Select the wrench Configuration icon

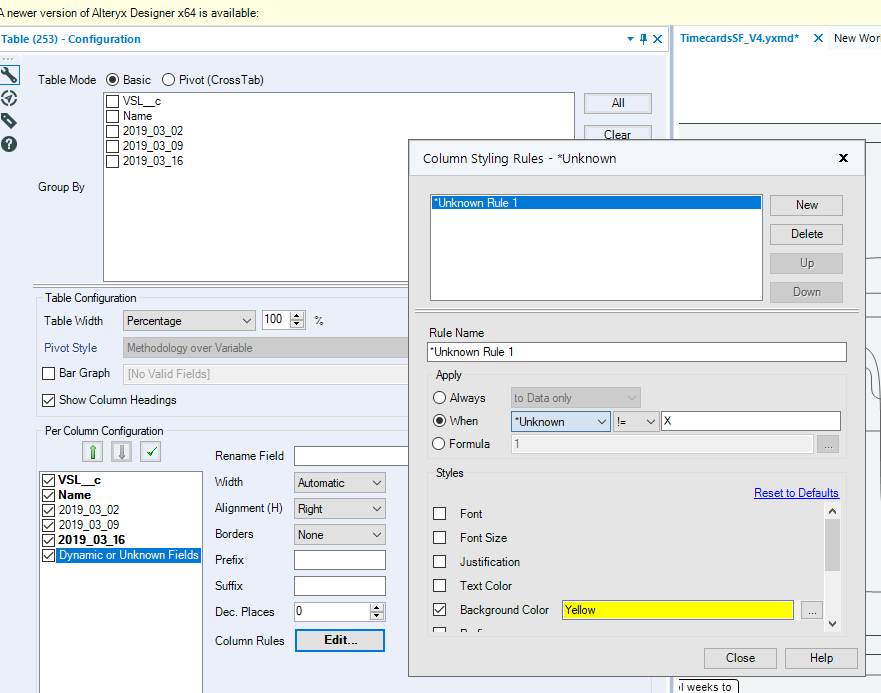pyautogui.click(x=12, y=75)
